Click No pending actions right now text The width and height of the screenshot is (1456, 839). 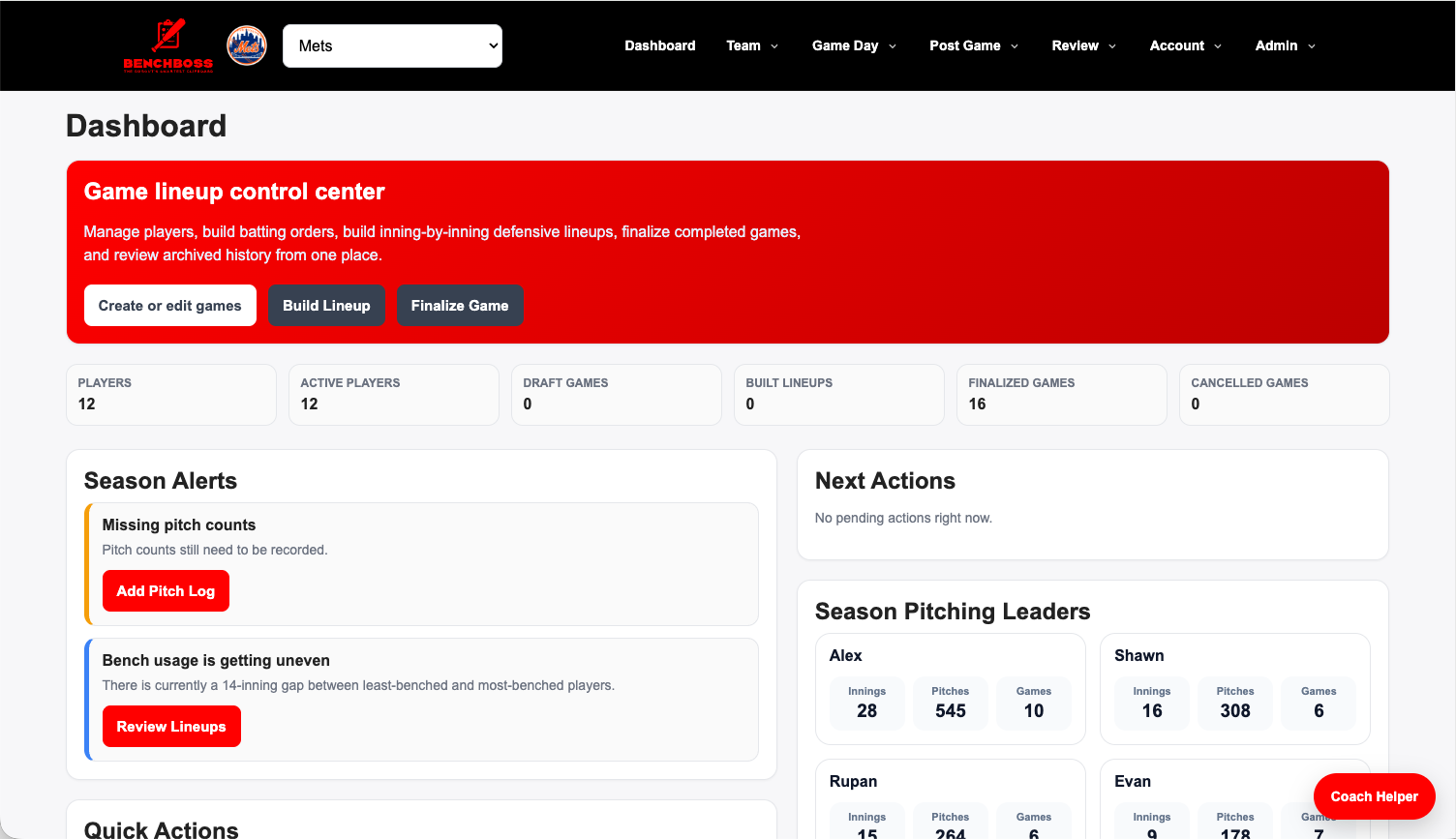903,518
